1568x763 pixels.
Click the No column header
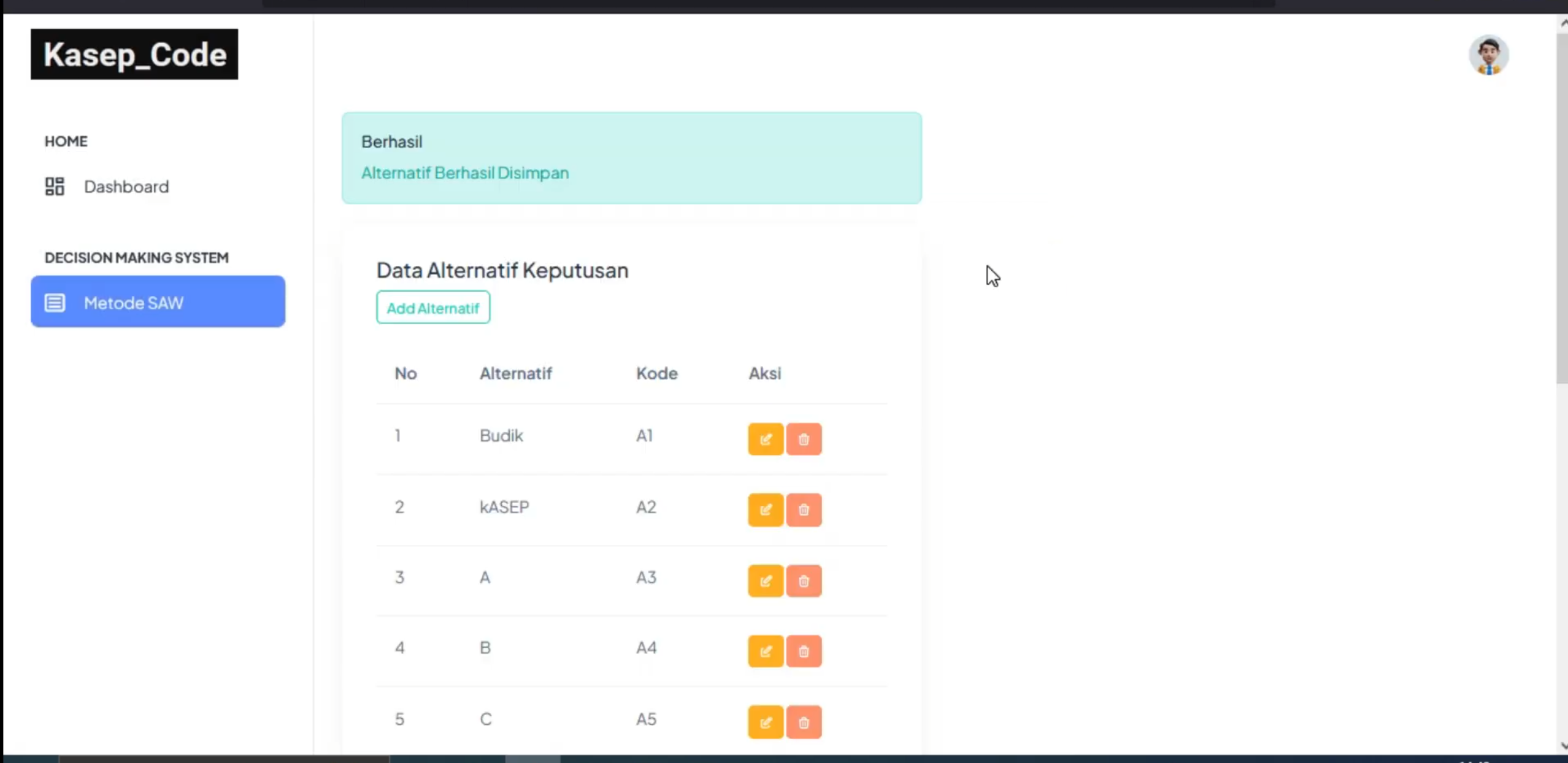coord(405,373)
